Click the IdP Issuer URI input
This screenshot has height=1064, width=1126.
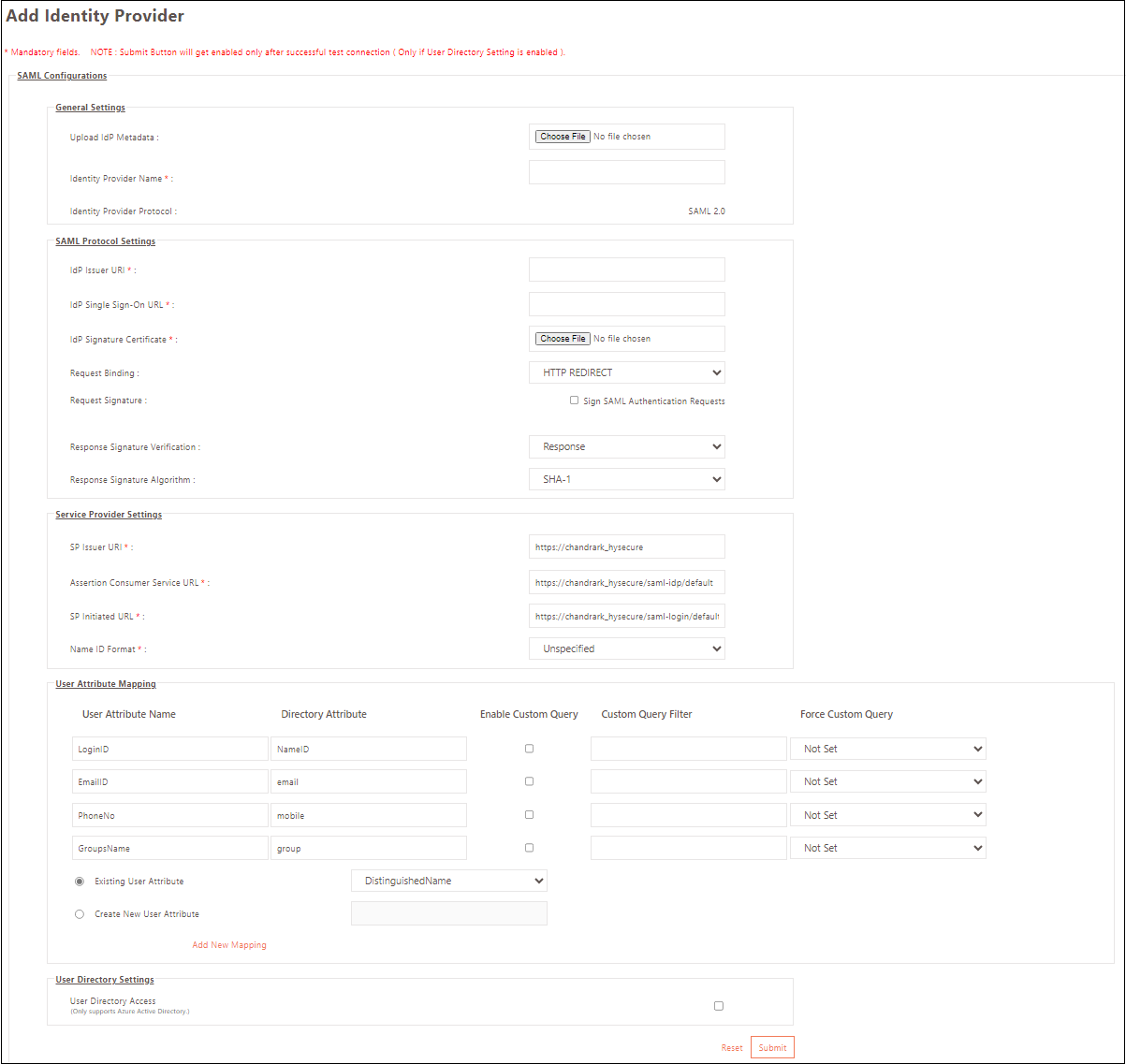click(x=626, y=270)
